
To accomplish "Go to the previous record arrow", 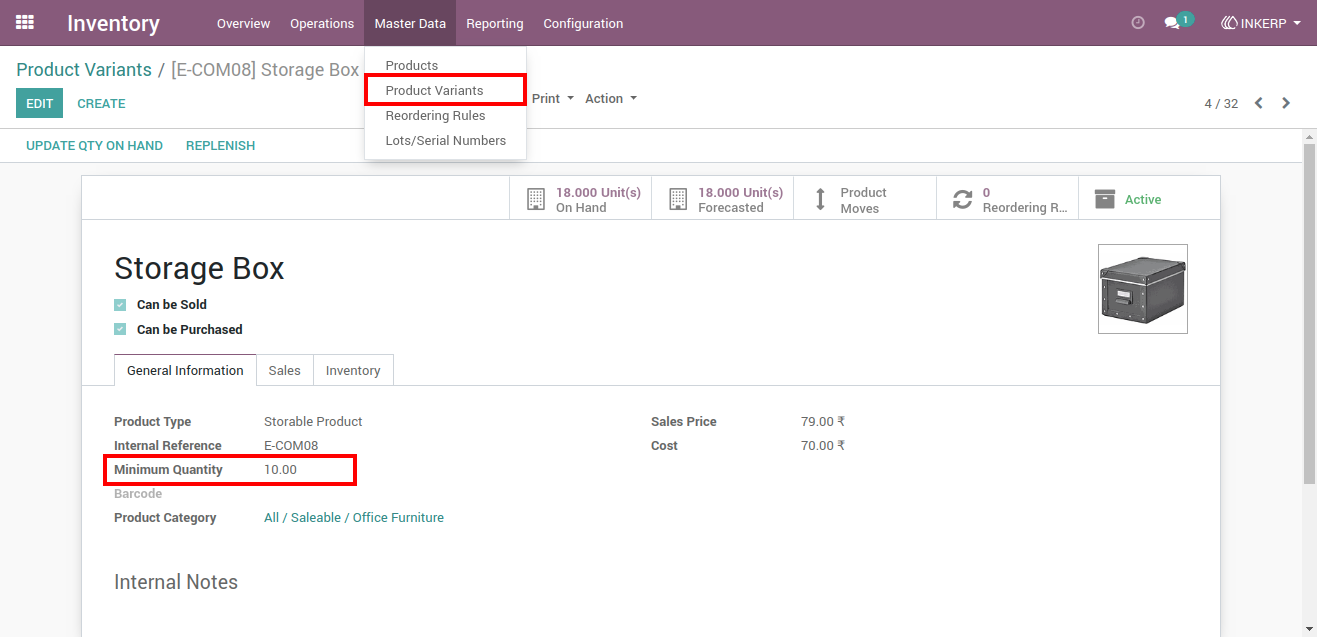I will [1259, 103].
